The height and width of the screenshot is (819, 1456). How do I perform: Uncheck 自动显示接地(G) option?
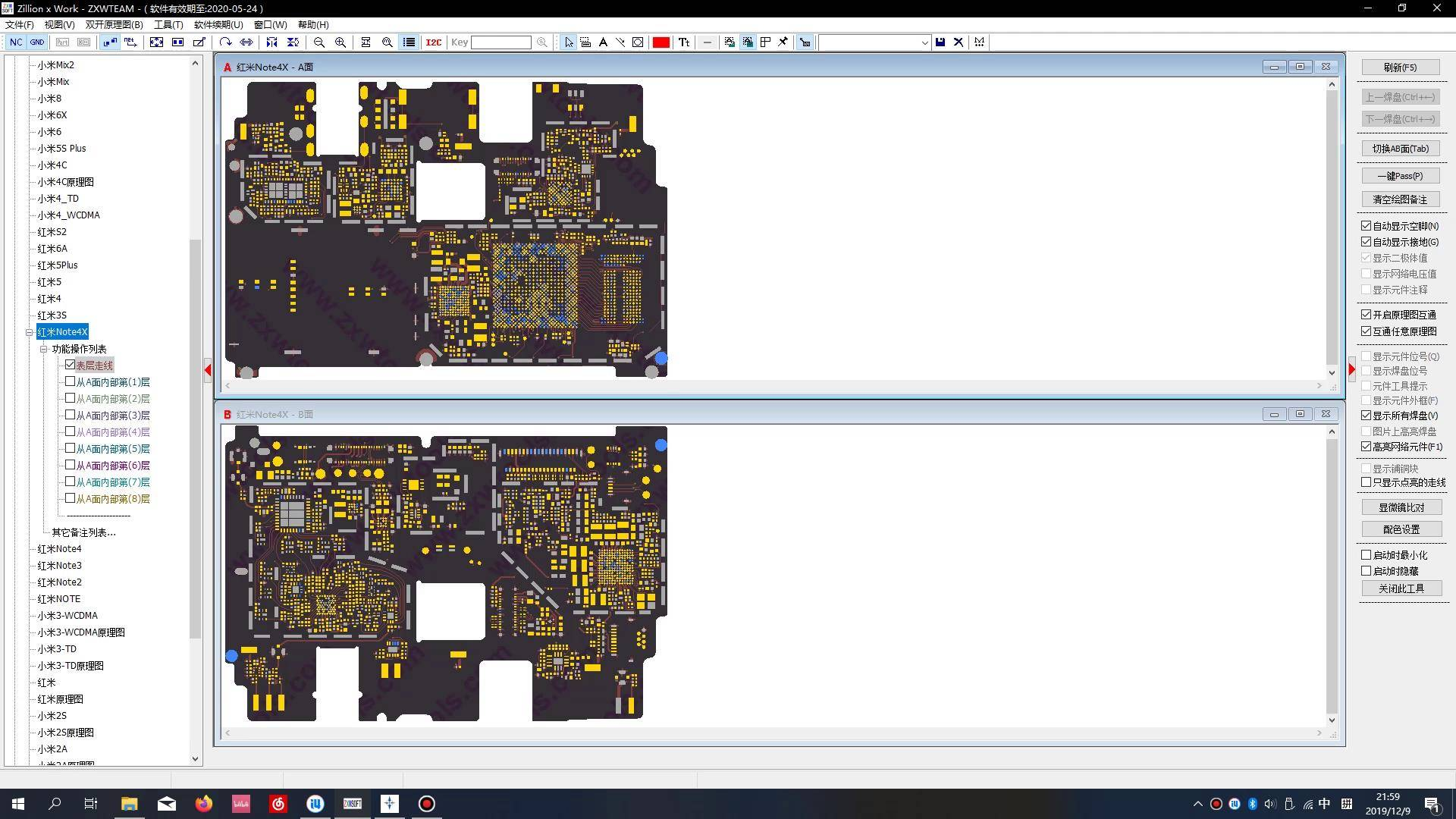[x=1366, y=242]
